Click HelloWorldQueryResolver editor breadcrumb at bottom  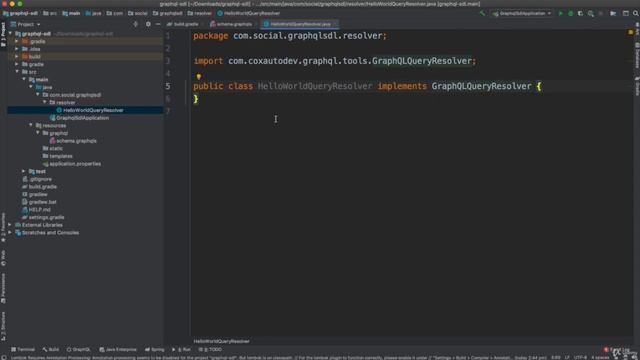221,341
